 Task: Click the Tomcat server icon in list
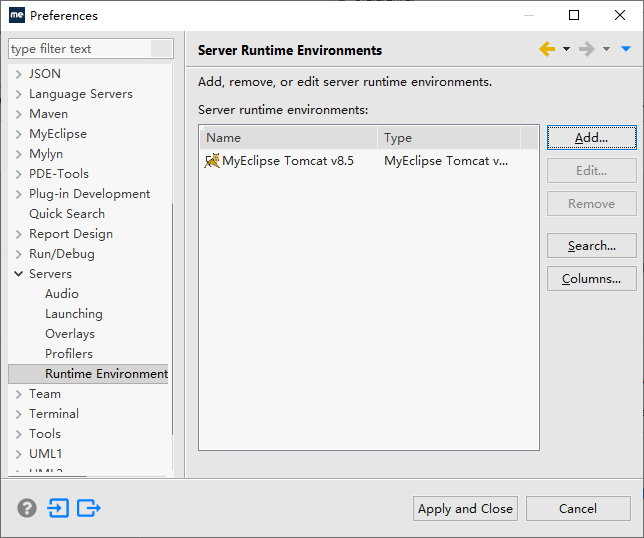click(212, 161)
